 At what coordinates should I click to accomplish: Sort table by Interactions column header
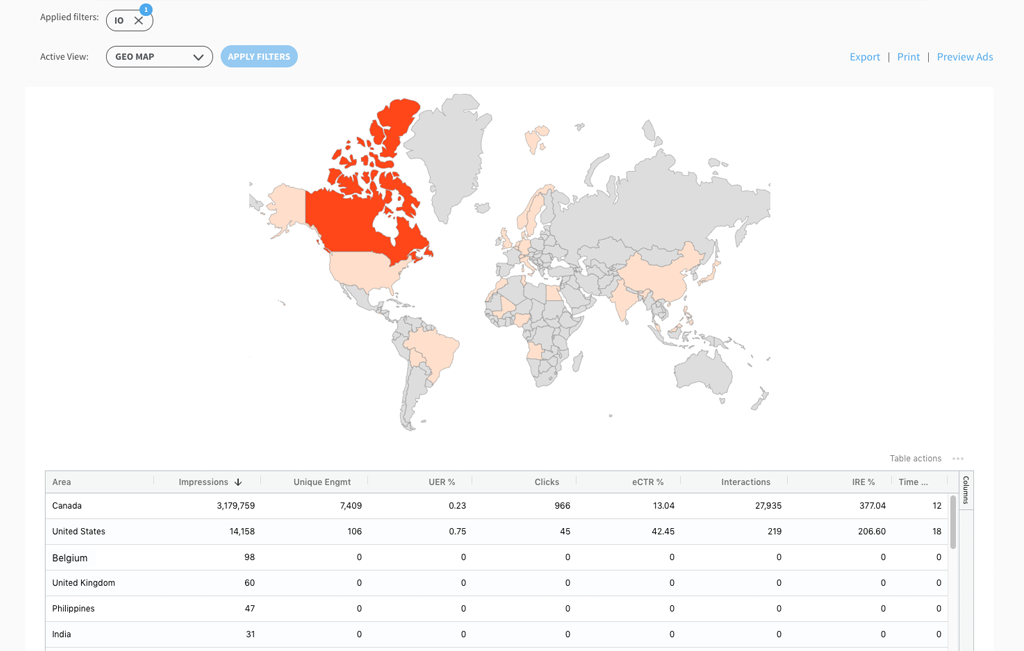pos(746,482)
